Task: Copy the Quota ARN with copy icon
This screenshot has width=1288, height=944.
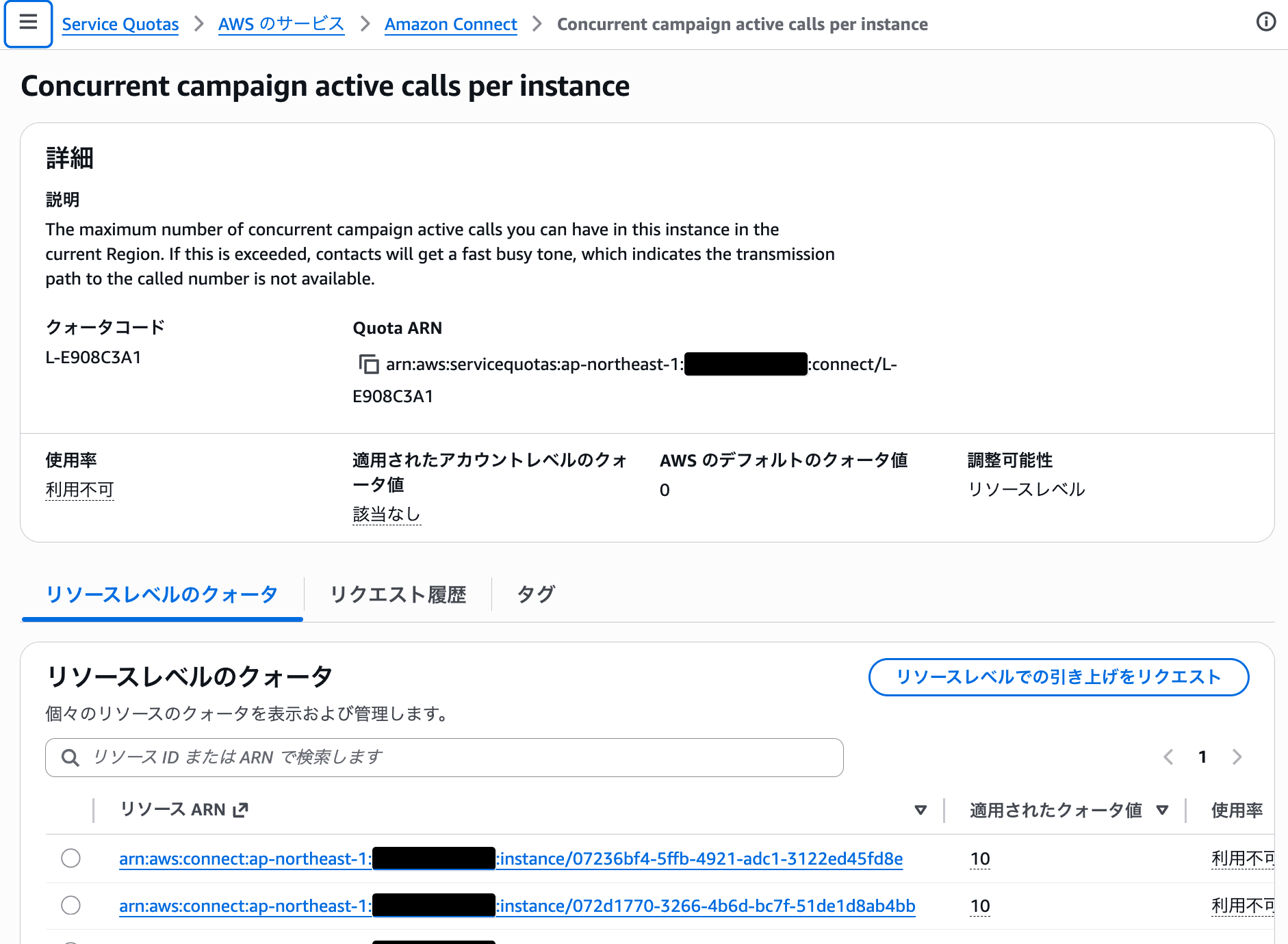Action: point(369,364)
